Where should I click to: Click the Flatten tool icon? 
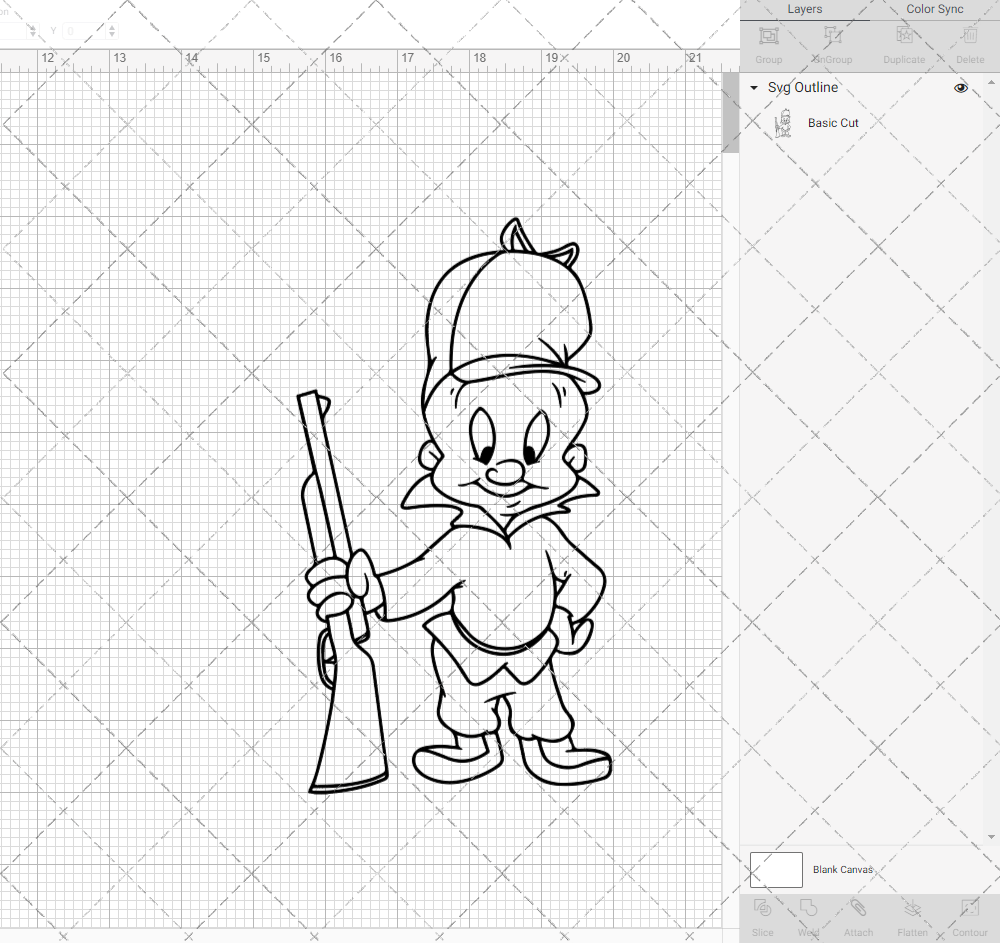[912, 908]
